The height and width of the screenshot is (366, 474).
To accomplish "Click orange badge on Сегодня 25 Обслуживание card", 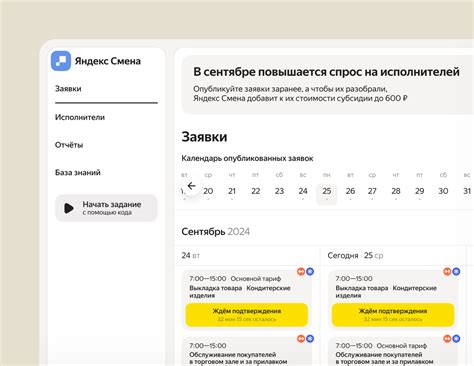I will click(x=447, y=339).
